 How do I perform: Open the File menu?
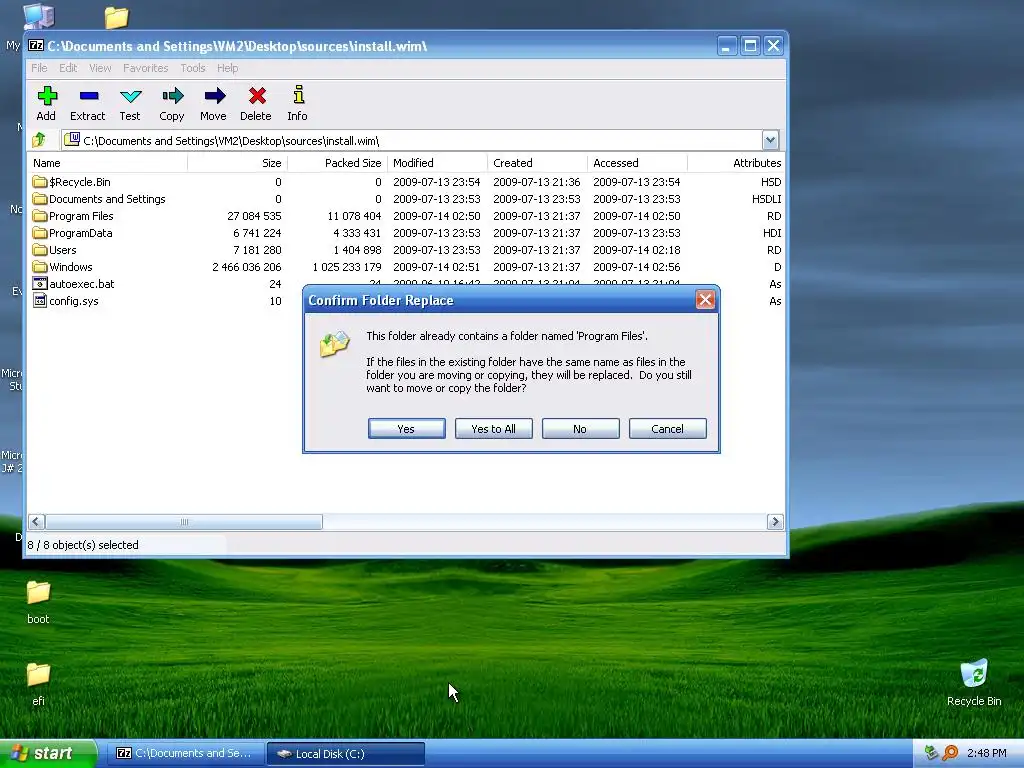click(39, 68)
